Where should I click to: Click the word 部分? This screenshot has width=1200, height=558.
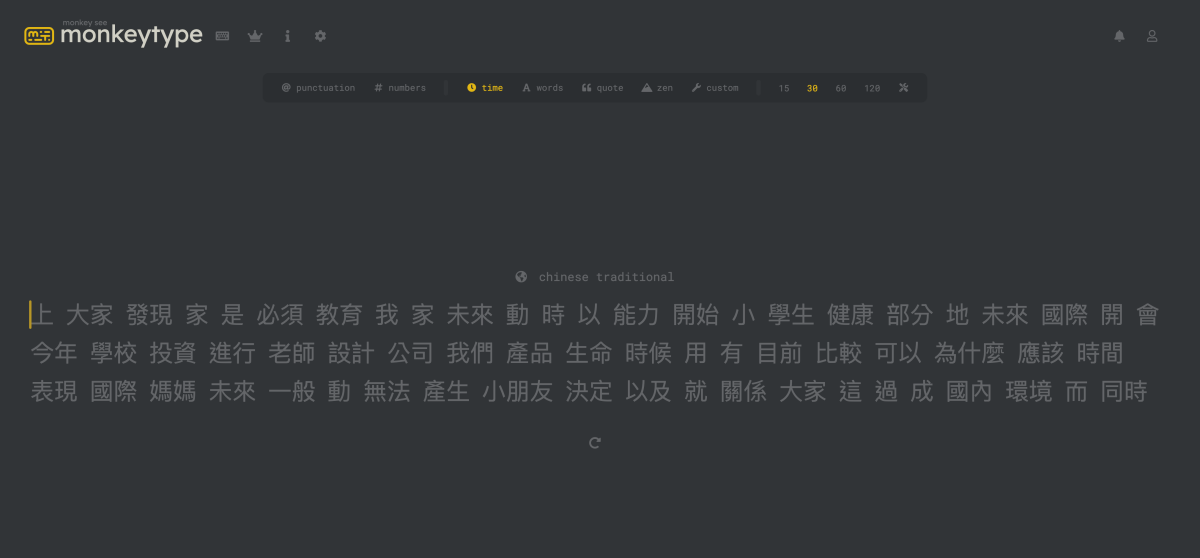tap(910, 315)
